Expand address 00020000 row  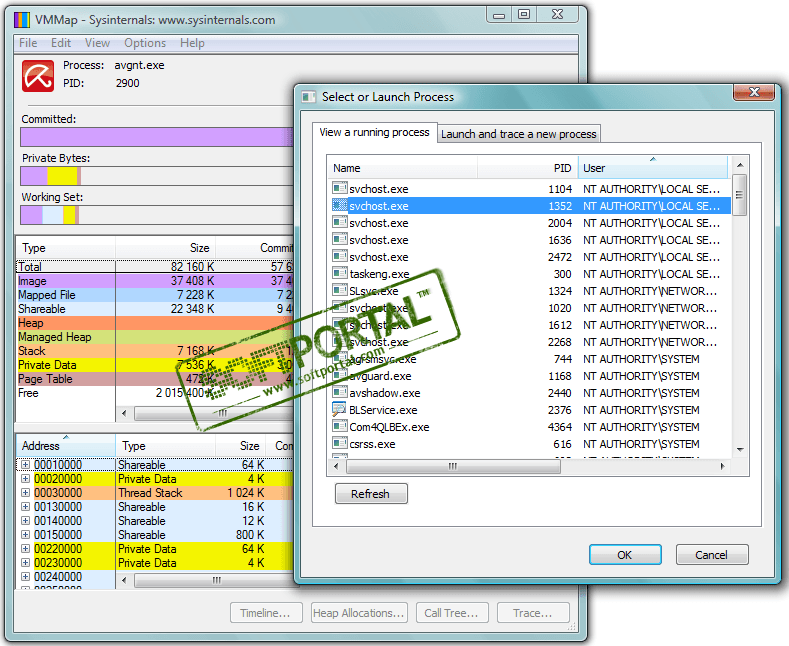[x=25, y=479]
